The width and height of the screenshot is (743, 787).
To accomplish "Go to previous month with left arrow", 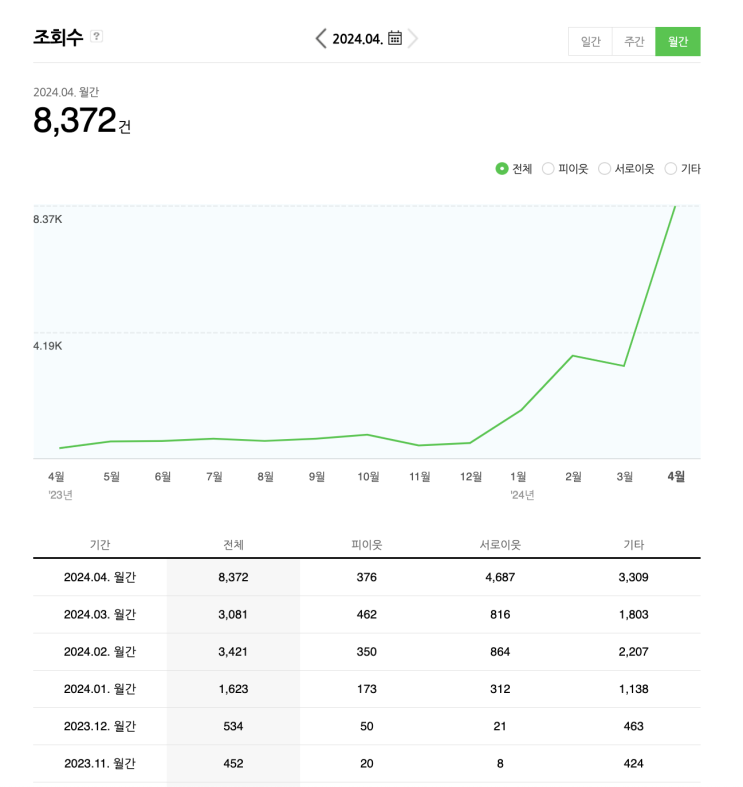I will (321, 38).
